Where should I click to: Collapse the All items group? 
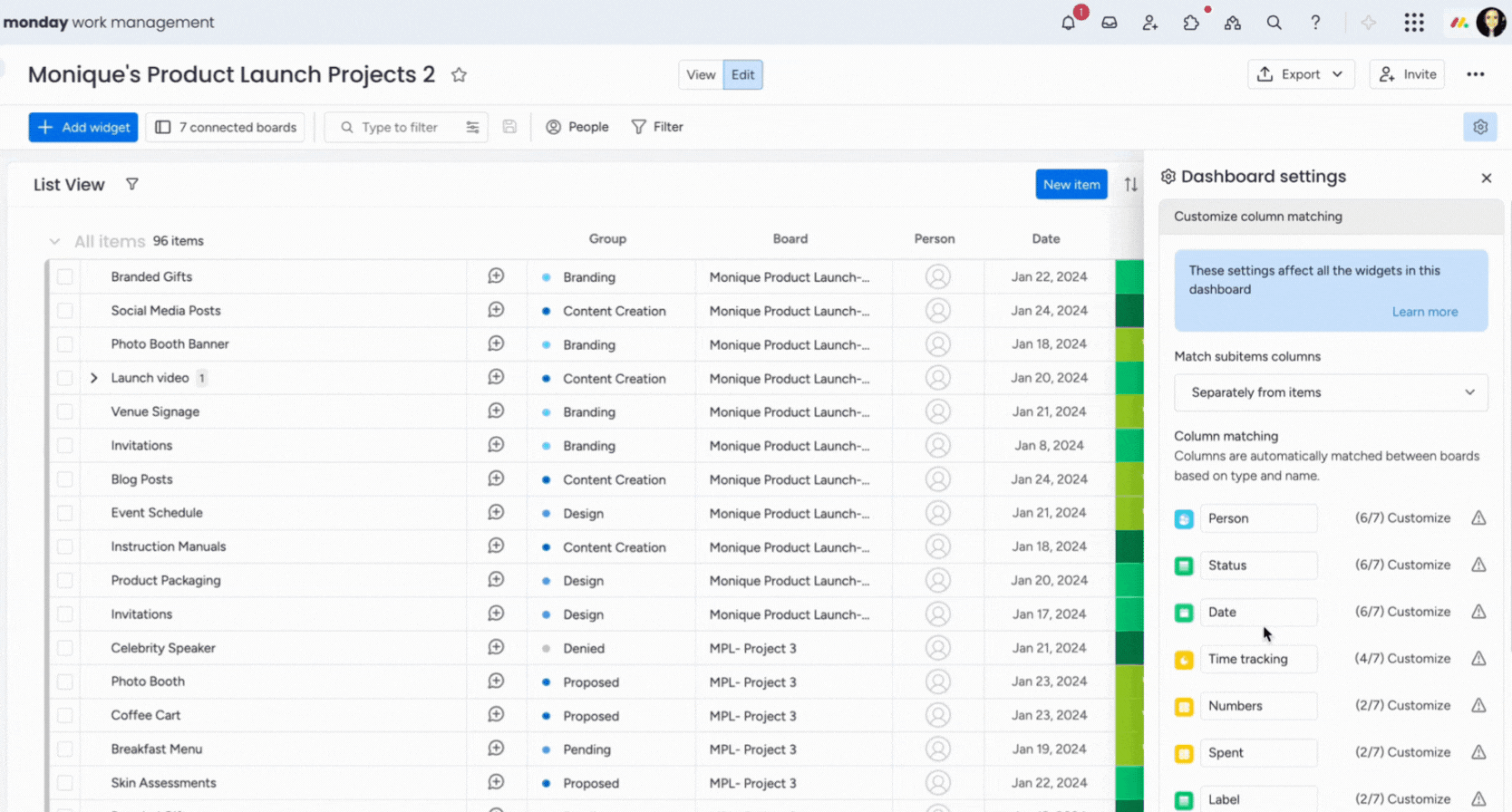pyautogui.click(x=54, y=241)
